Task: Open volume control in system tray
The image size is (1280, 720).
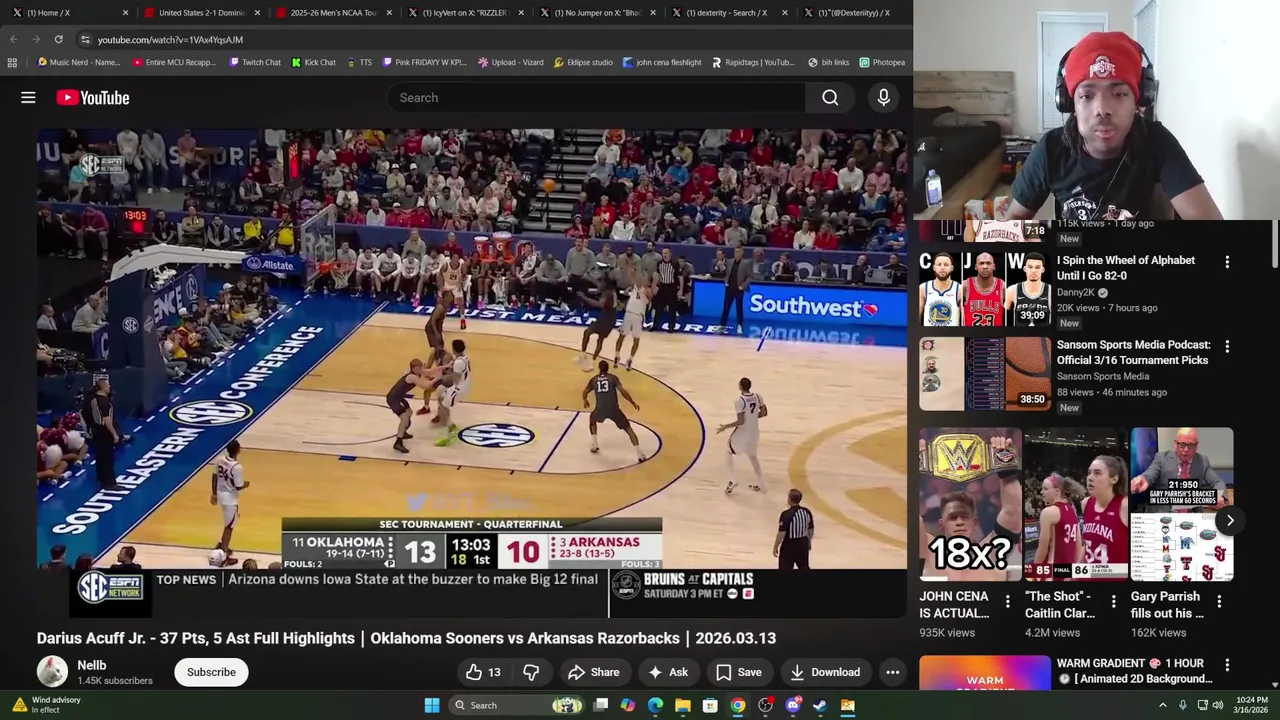Action: pos(1219,705)
